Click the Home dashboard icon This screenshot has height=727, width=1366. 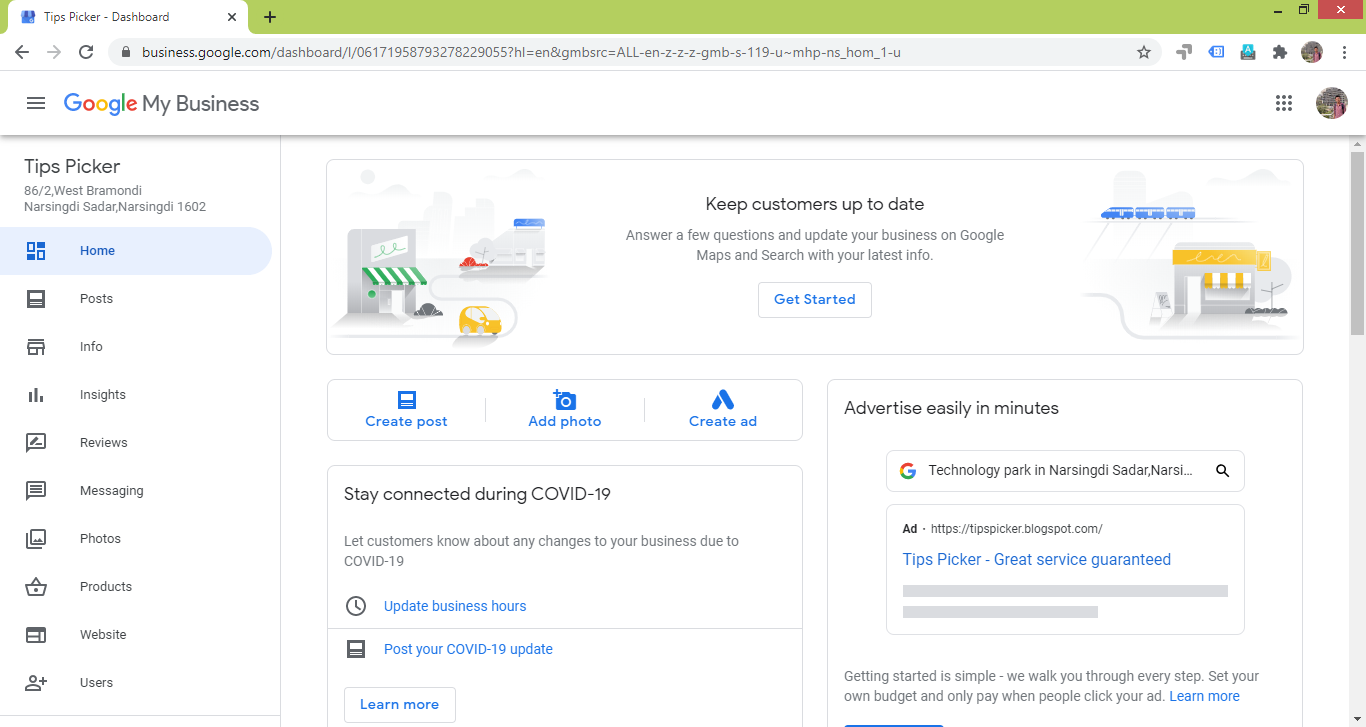(36, 251)
